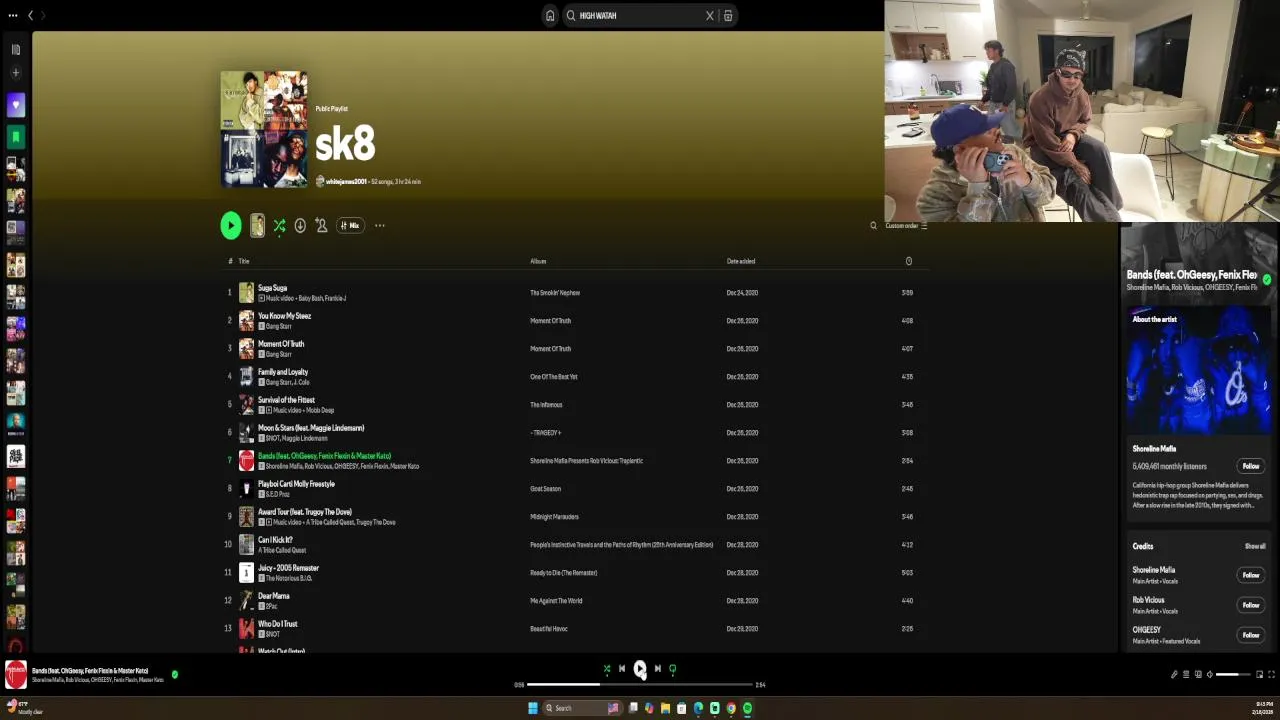Follow Shoreline Mafia in About the artist card

pos(1251,466)
